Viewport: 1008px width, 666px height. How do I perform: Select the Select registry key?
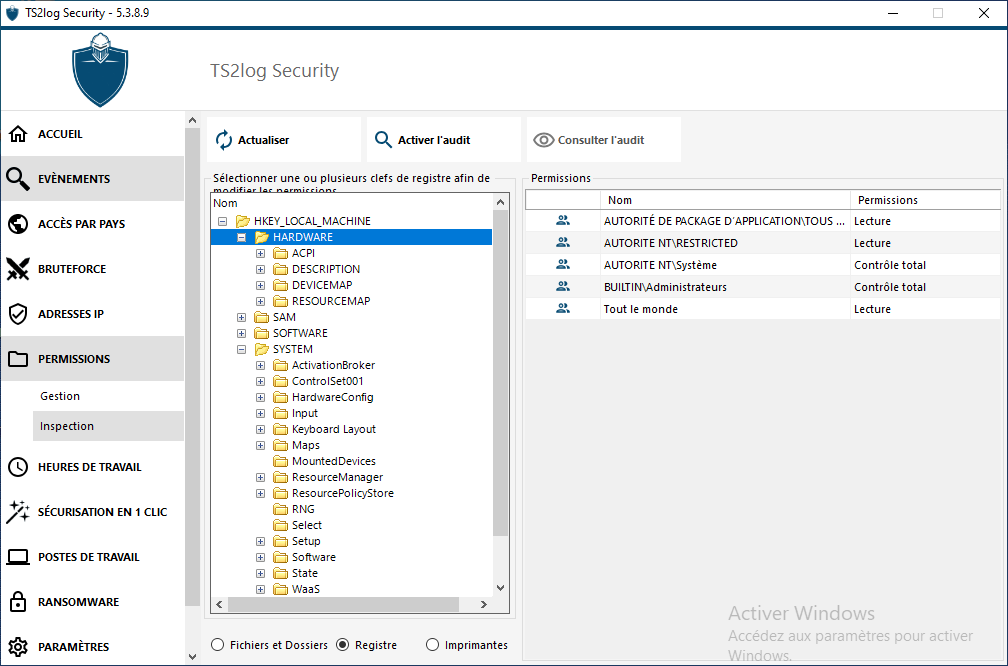307,525
